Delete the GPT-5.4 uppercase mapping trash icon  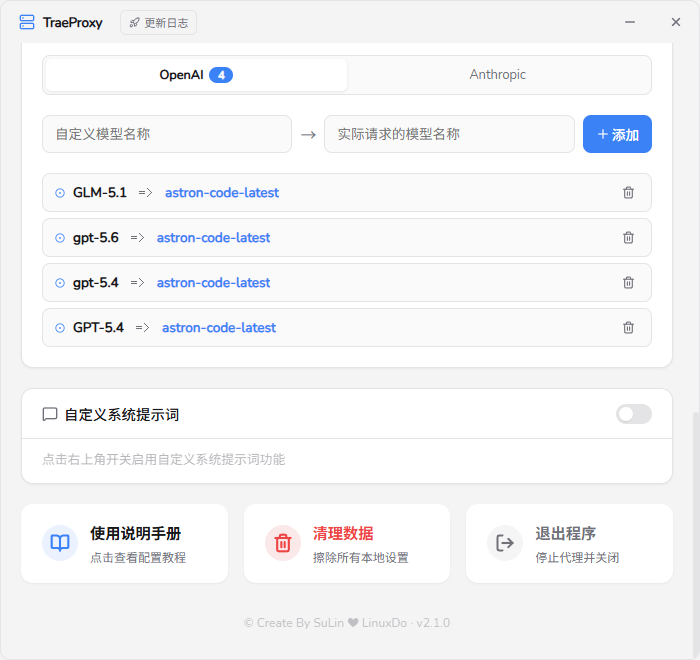point(628,328)
